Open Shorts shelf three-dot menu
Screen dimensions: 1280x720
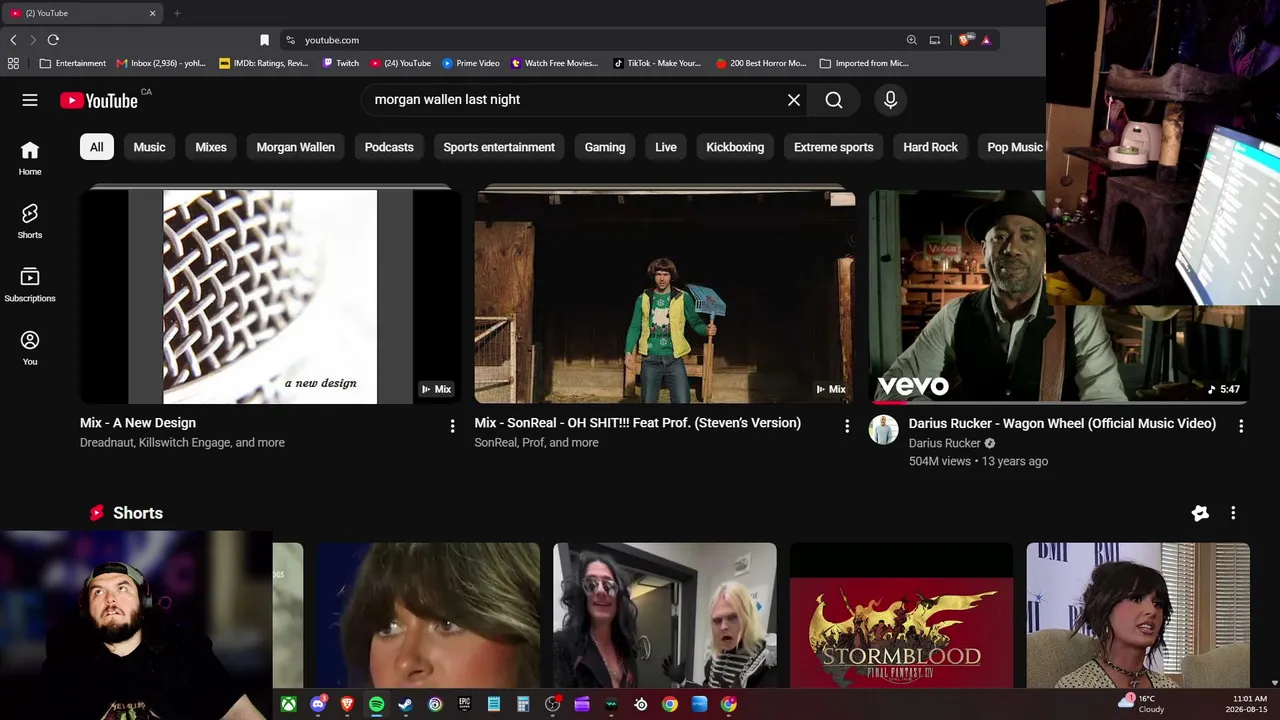[1233, 513]
